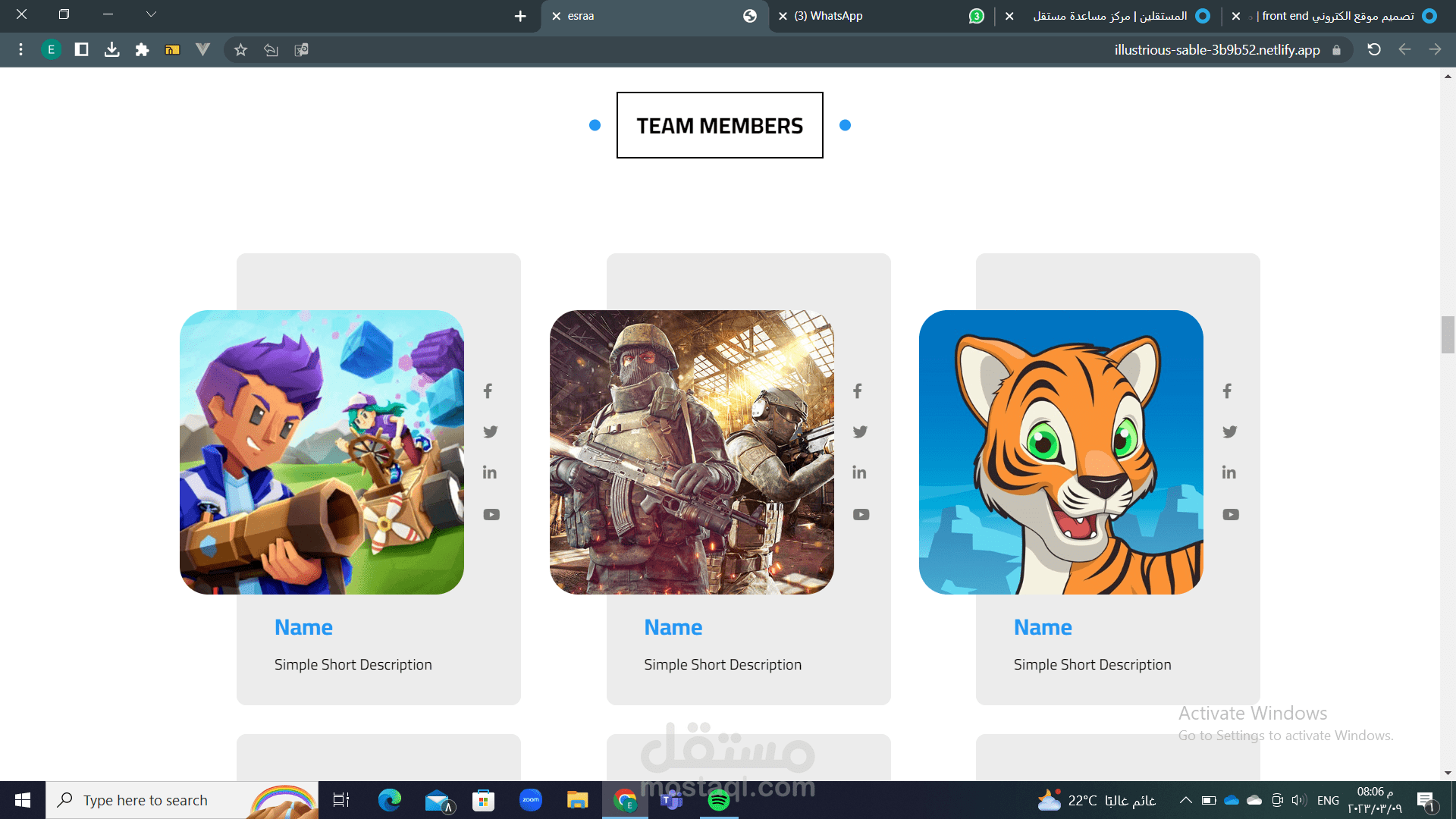Switch the ENG input language indicator
This screenshot has width=1456, height=819.
click(1328, 800)
